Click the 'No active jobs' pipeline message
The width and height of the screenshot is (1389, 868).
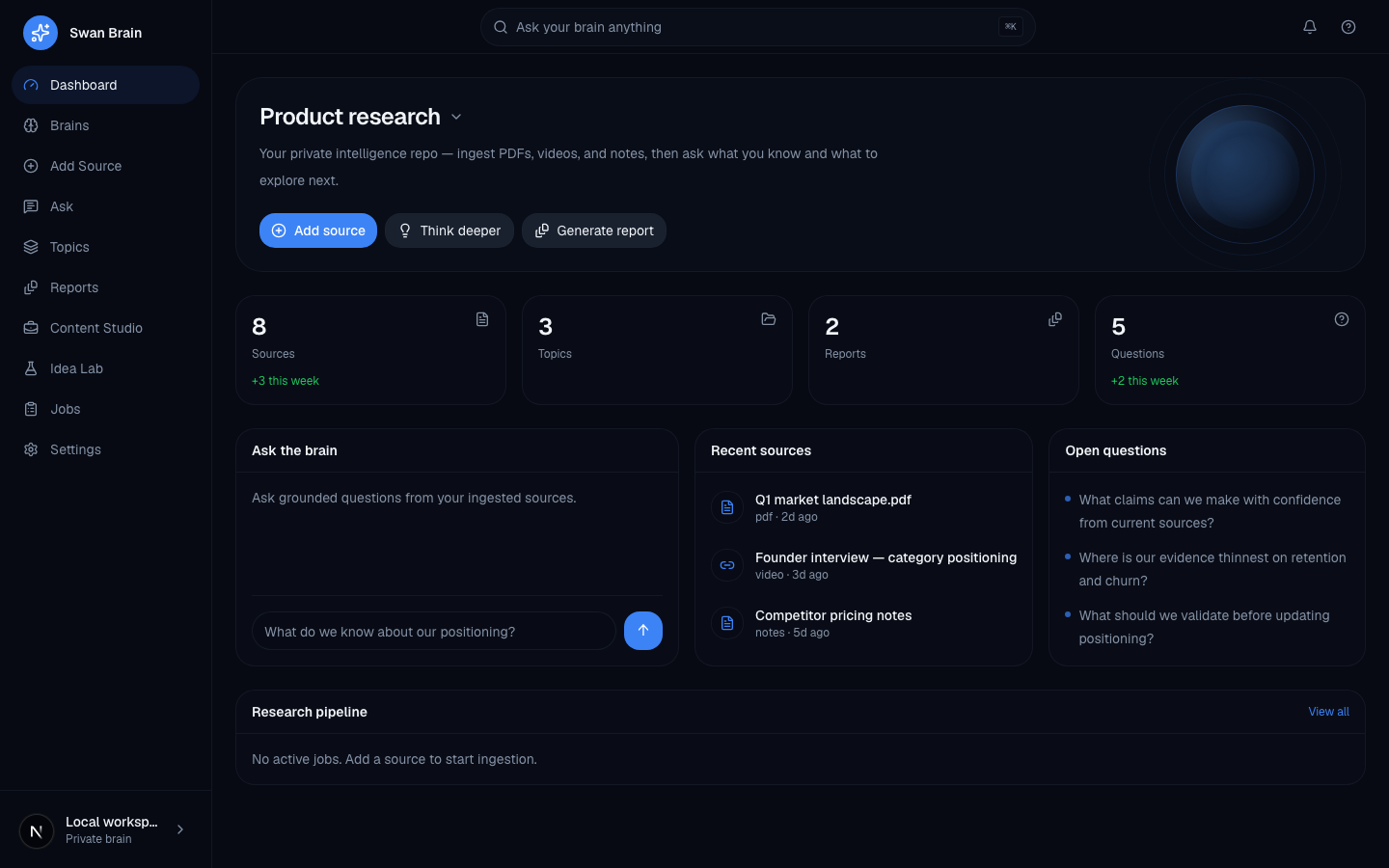pos(395,759)
